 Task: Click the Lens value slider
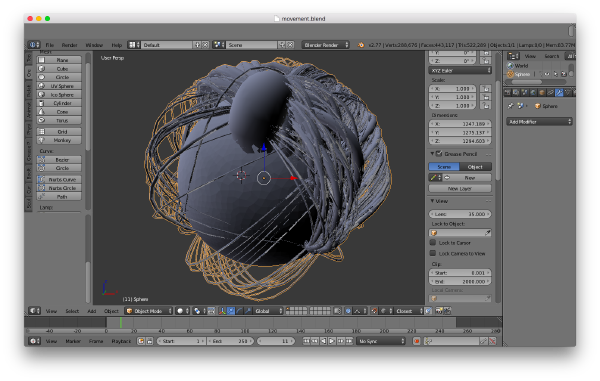click(x=460, y=214)
